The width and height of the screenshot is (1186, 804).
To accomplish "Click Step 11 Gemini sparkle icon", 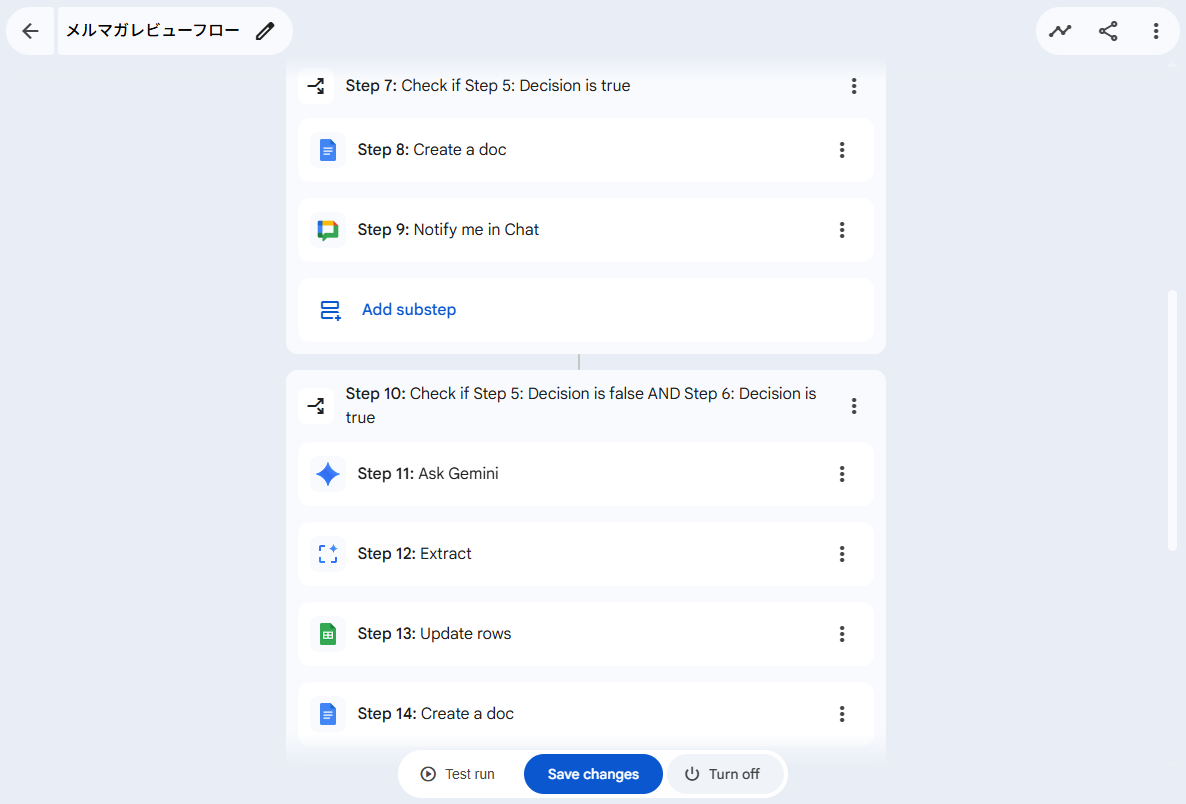I will [327, 474].
